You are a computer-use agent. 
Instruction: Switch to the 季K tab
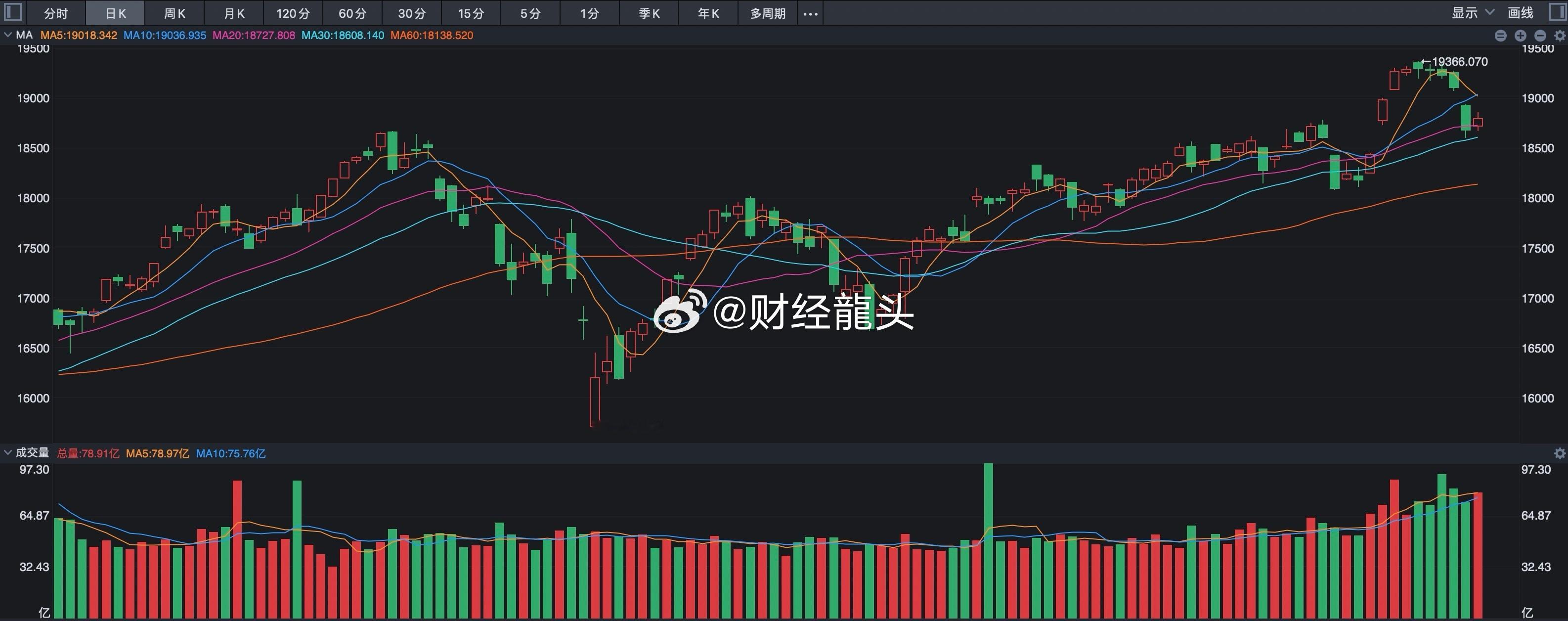tap(649, 13)
